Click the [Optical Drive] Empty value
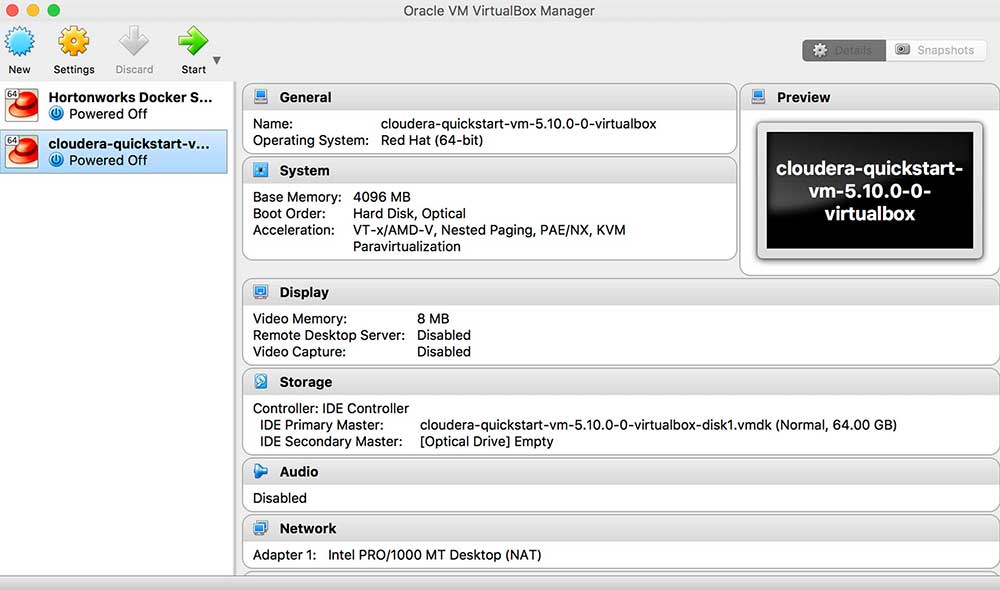This screenshot has height=590, width=1000. pyautogui.click(x=487, y=442)
